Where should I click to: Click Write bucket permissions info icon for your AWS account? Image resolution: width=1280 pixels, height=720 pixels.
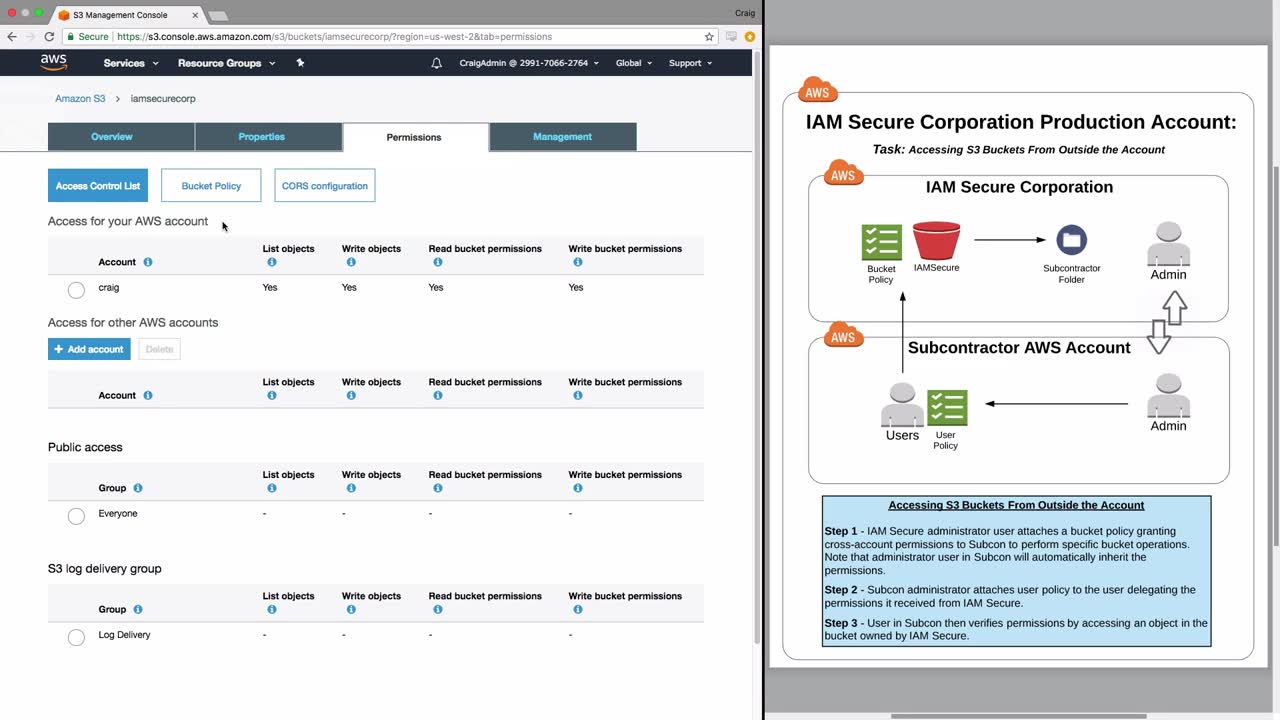coord(577,262)
